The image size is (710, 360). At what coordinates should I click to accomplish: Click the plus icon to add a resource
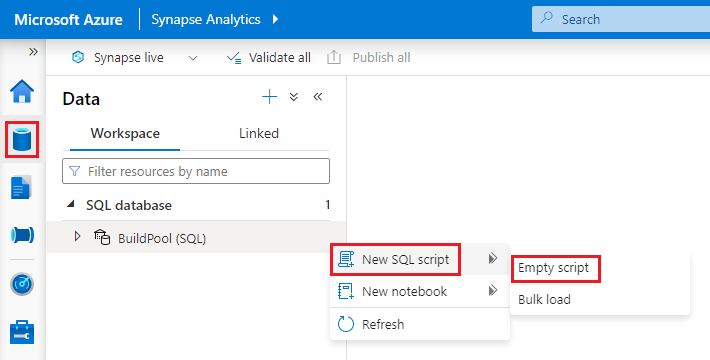[x=269, y=96]
